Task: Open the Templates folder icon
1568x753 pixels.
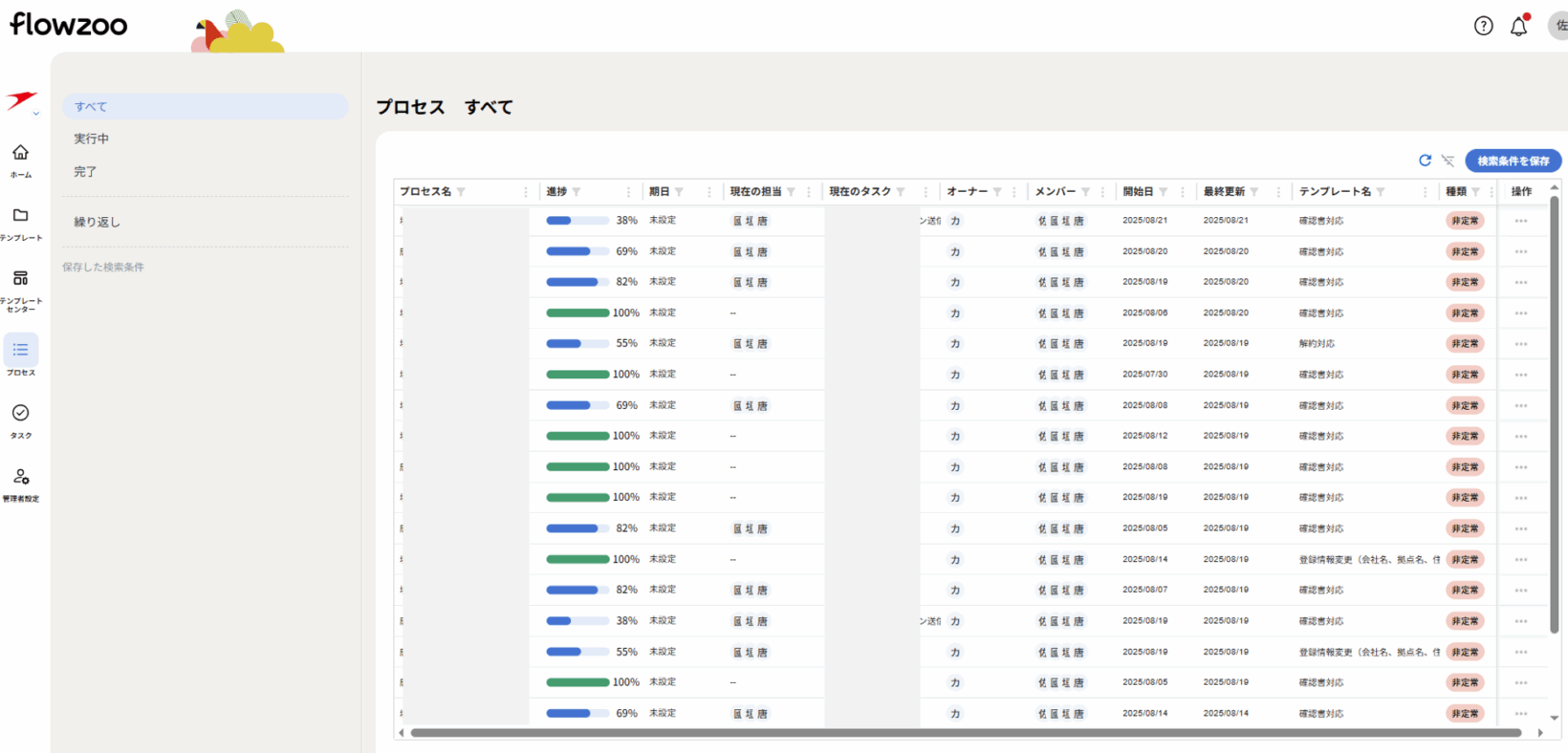Action: coord(20,223)
